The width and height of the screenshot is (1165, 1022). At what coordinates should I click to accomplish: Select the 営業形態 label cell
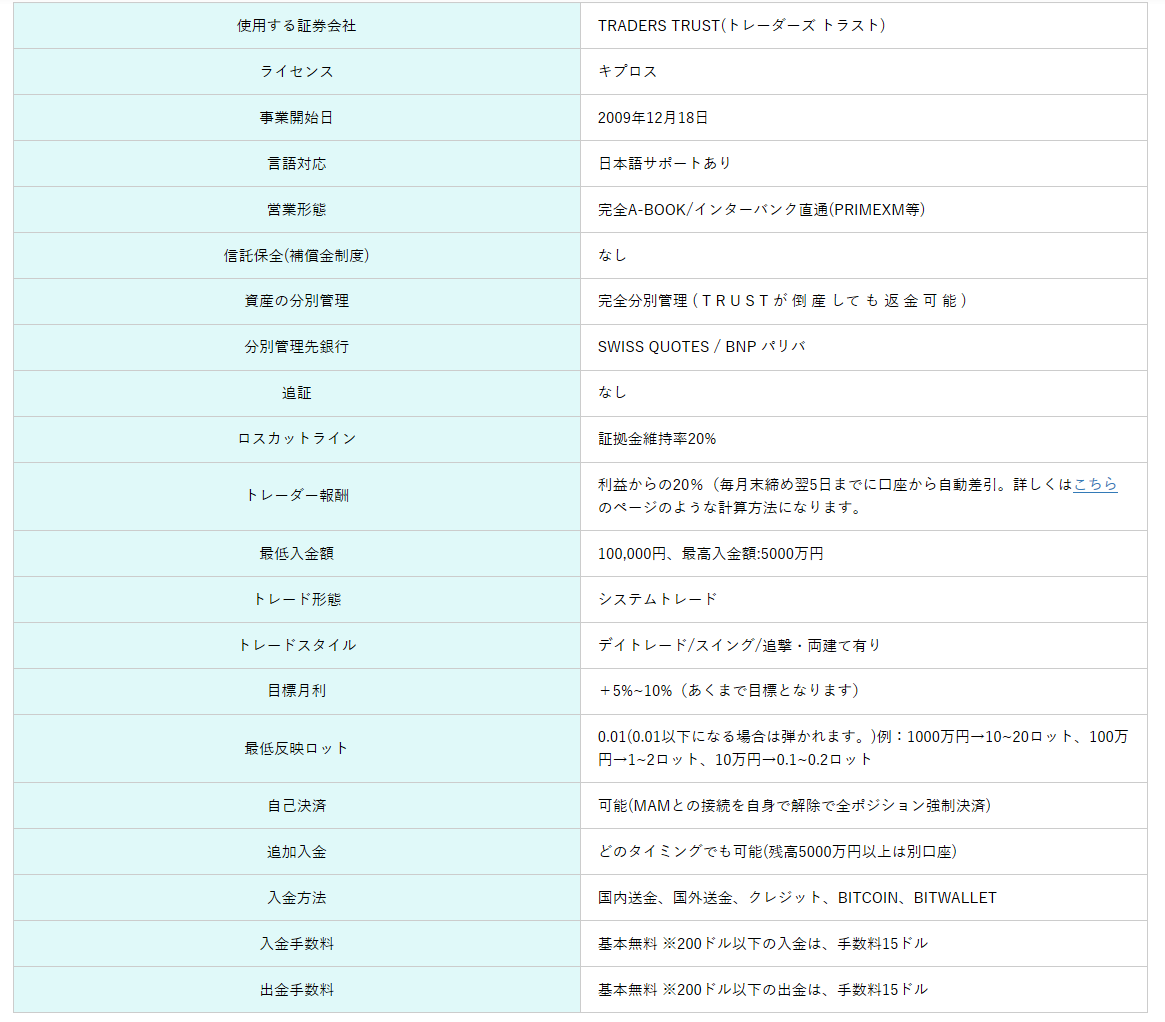[x=296, y=209]
